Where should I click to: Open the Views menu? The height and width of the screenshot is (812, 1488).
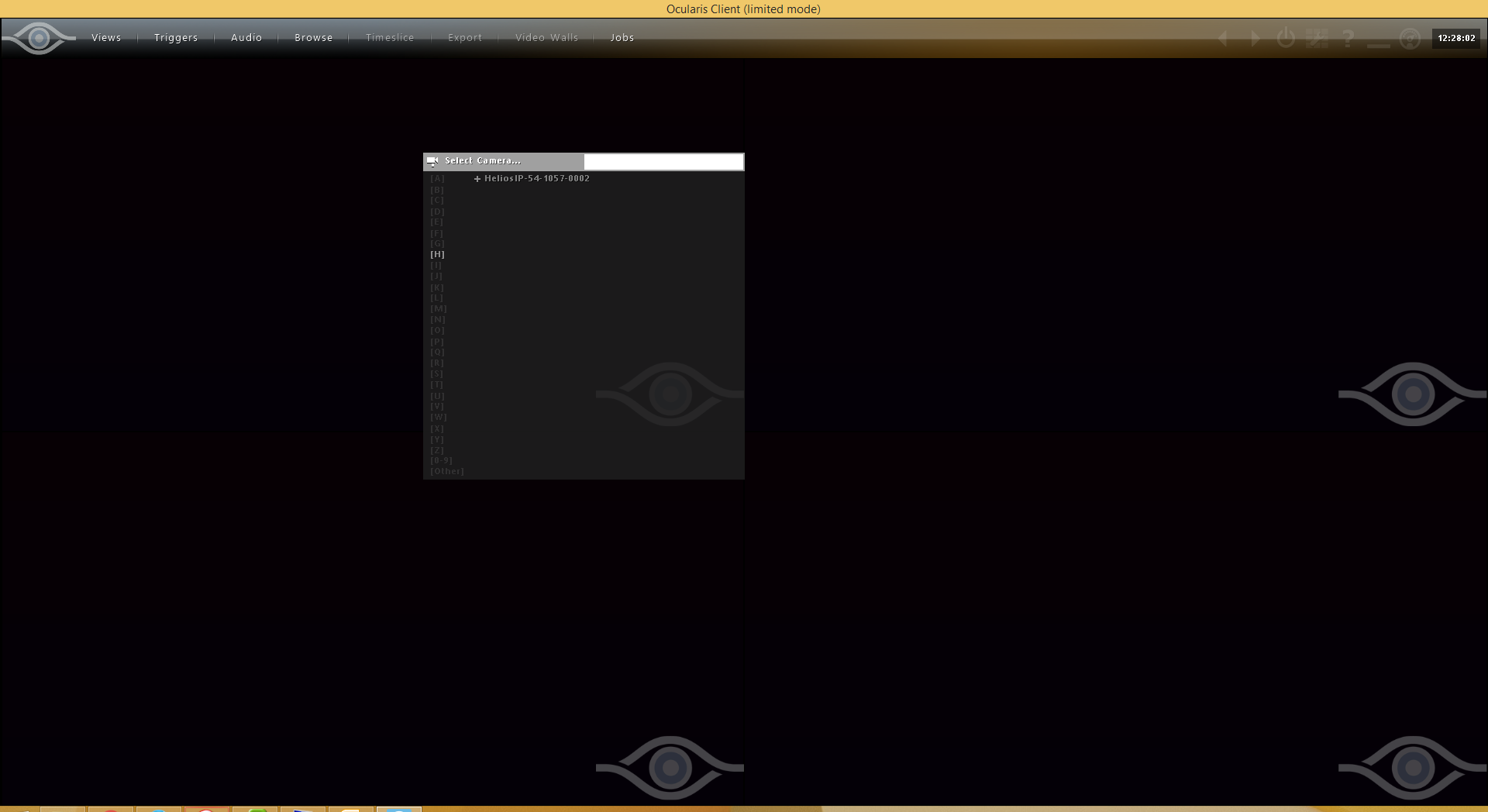[106, 38]
